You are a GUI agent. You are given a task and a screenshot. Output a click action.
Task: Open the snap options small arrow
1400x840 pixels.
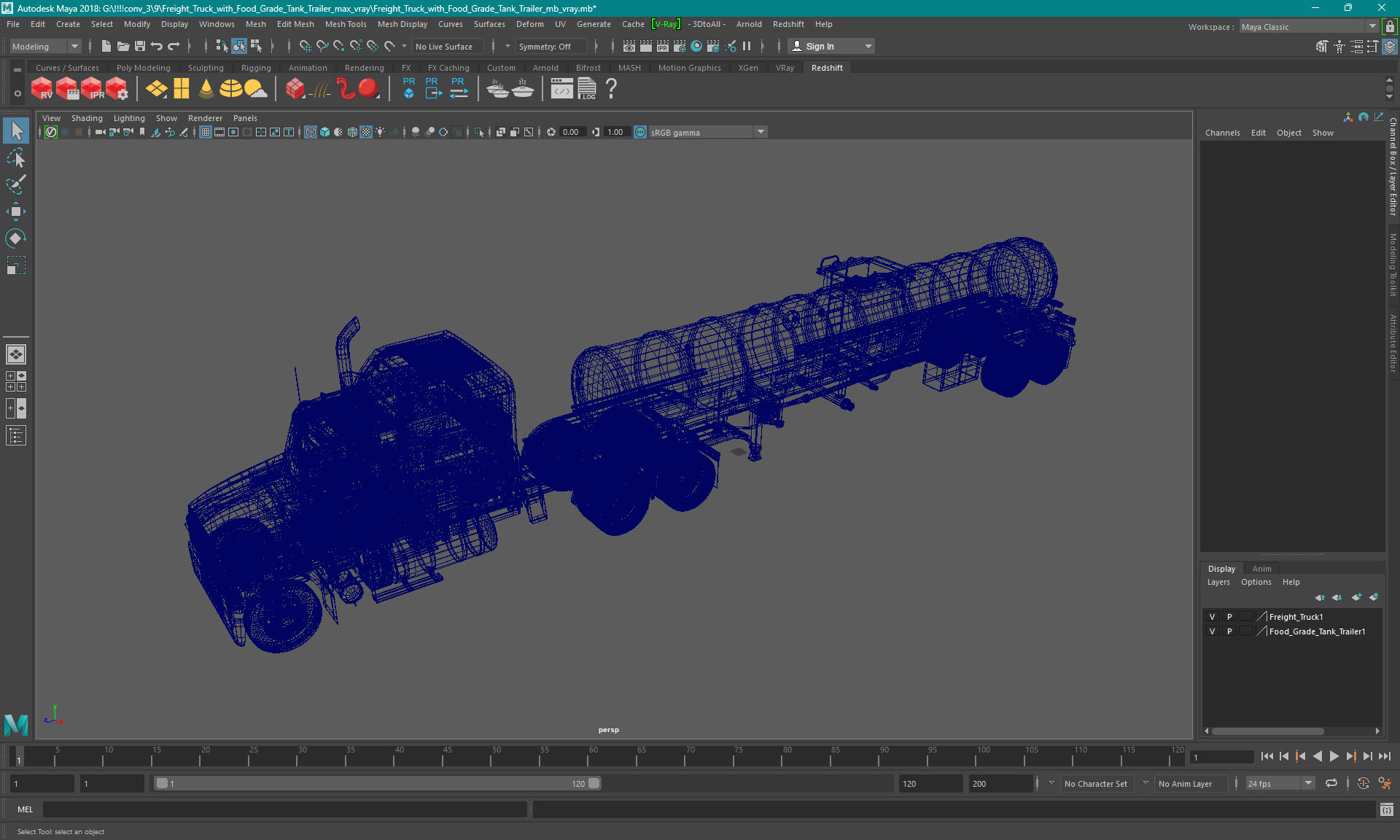405,46
